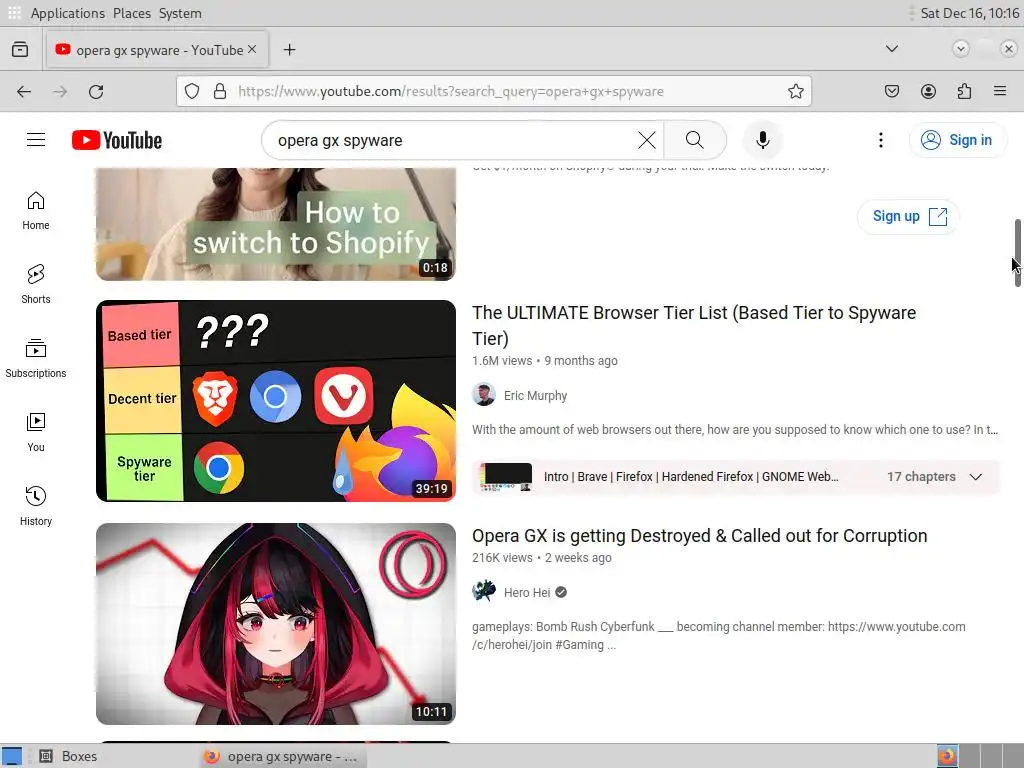Open YouTube settings three-dot menu

click(880, 140)
